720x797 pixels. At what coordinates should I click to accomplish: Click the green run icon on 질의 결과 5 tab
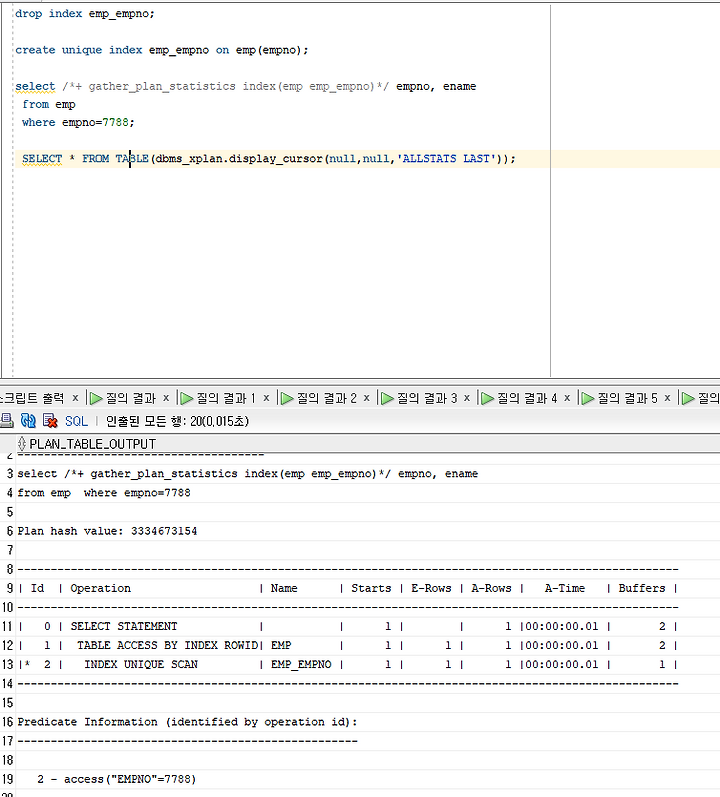pos(588,398)
